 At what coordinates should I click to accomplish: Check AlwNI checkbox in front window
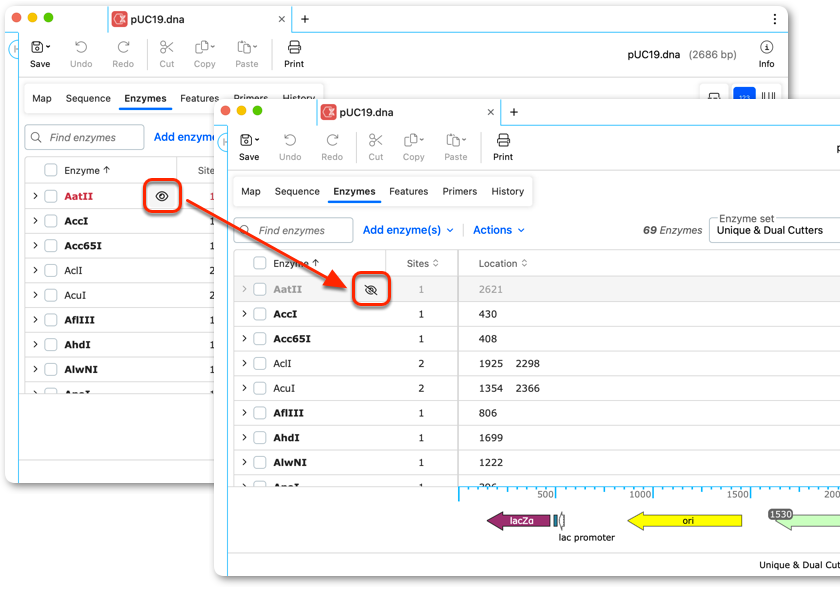pos(260,462)
